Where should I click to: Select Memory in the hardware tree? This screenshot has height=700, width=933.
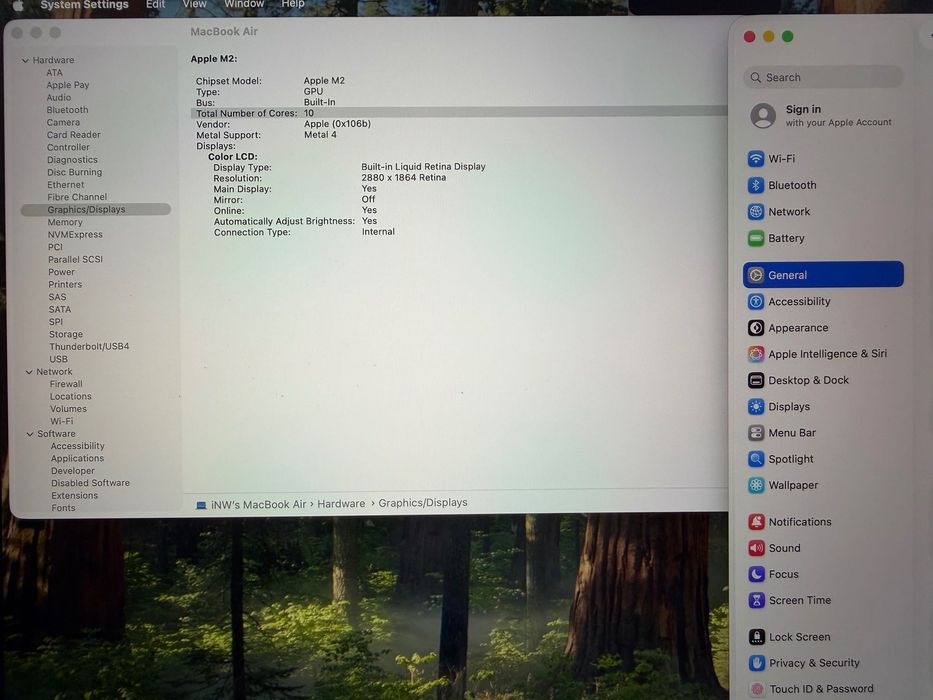point(65,222)
